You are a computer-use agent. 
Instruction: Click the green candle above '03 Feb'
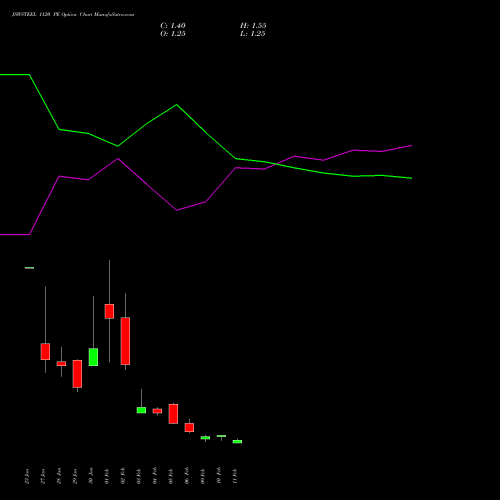[141, 410]
